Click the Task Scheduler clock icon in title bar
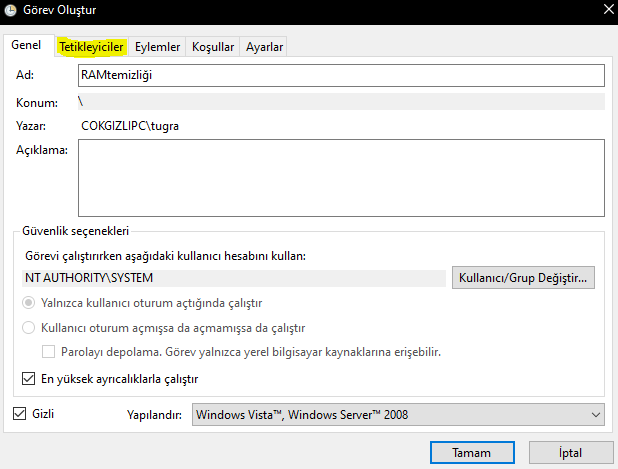618x469 pixels. tap(10, 11)
